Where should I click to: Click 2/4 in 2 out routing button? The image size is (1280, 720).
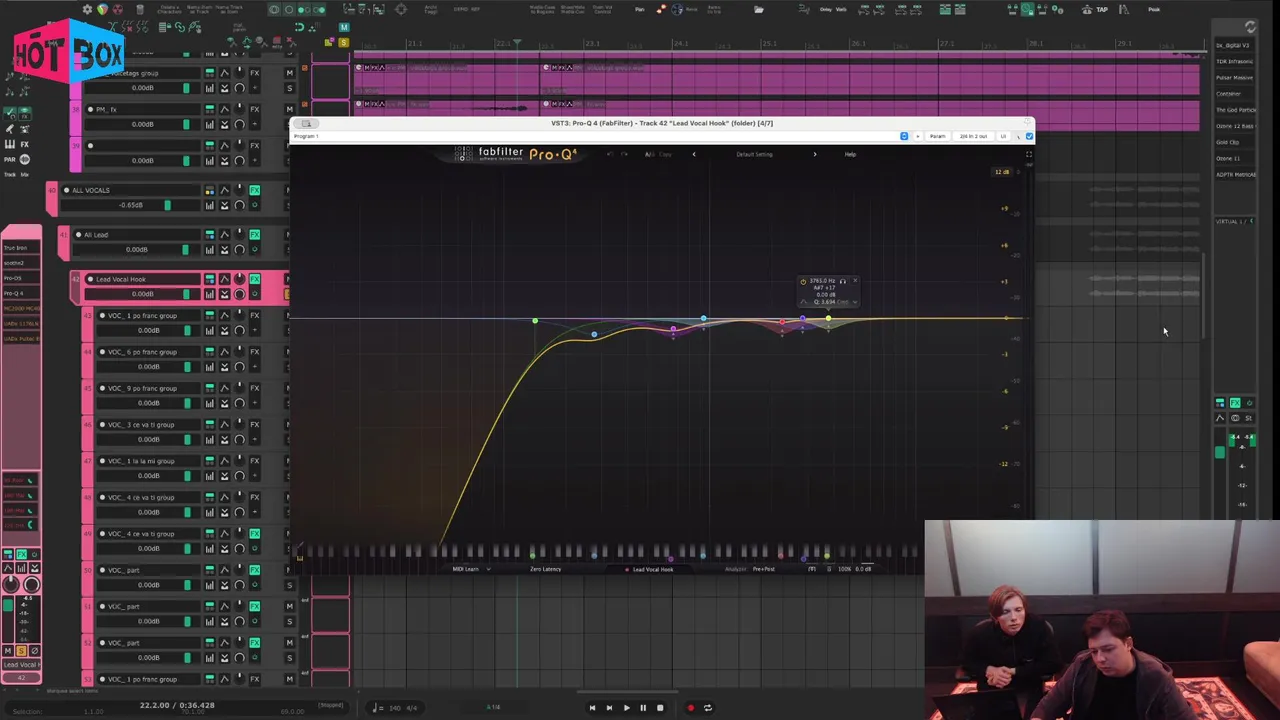point(973,136)
